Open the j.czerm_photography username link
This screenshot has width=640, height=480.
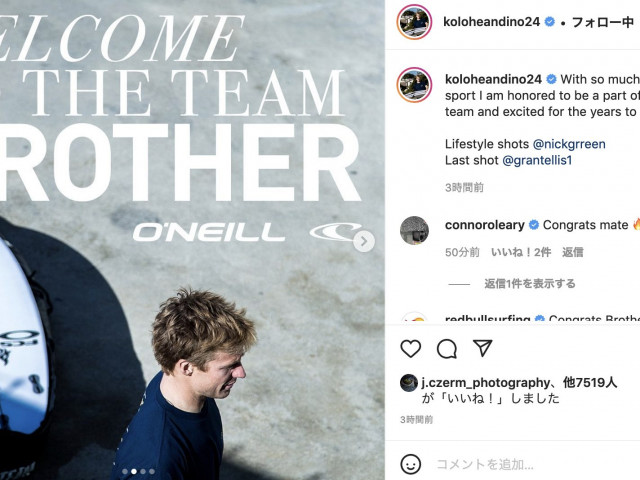tap(485, 382)
